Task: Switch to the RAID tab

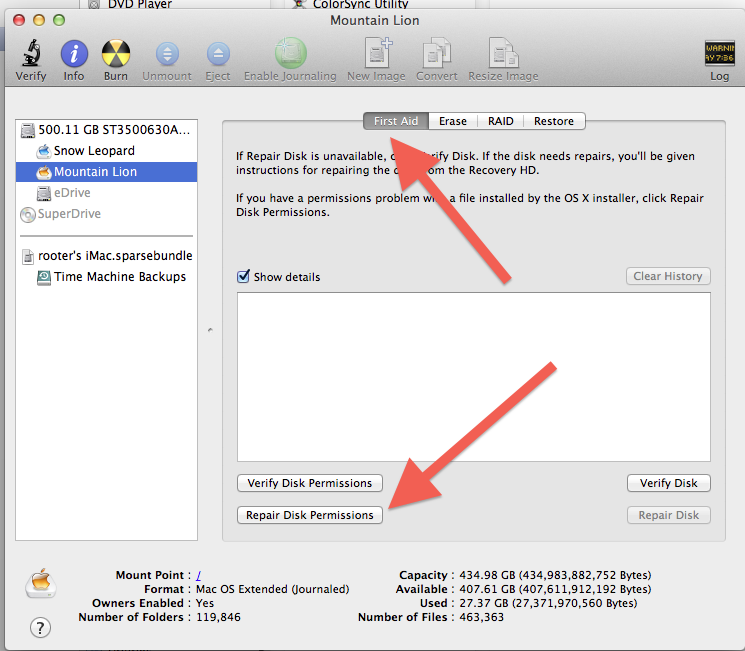Action: [501, 121]
